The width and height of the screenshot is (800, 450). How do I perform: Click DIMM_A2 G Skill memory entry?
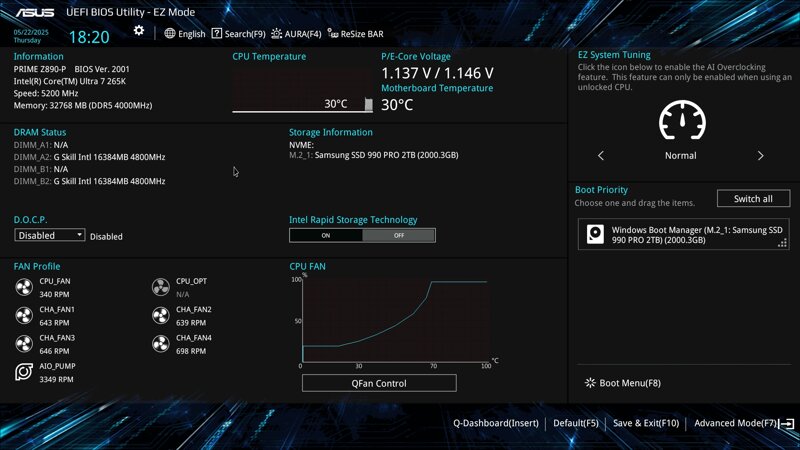(89, 157)
